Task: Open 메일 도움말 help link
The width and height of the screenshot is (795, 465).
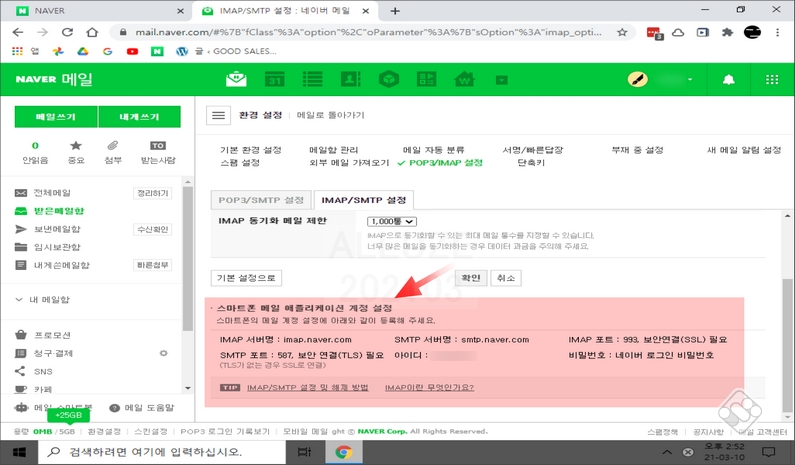Action: tap(150, 408)
